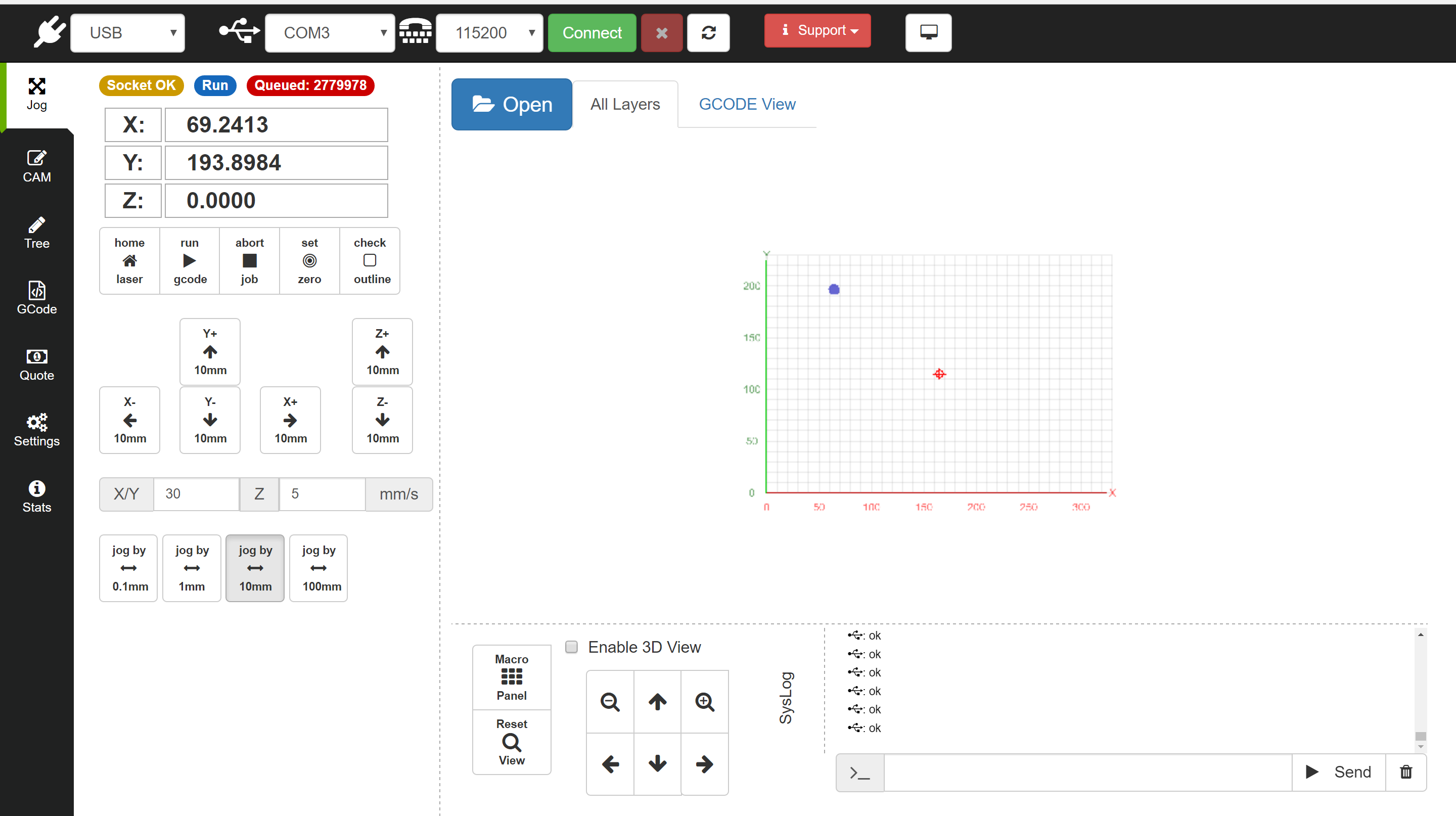Select jog by 0.1mm step
Image resolution: width=1456 pixels, height=816 pixels.
pyautogui.click(x=129, y=568)
